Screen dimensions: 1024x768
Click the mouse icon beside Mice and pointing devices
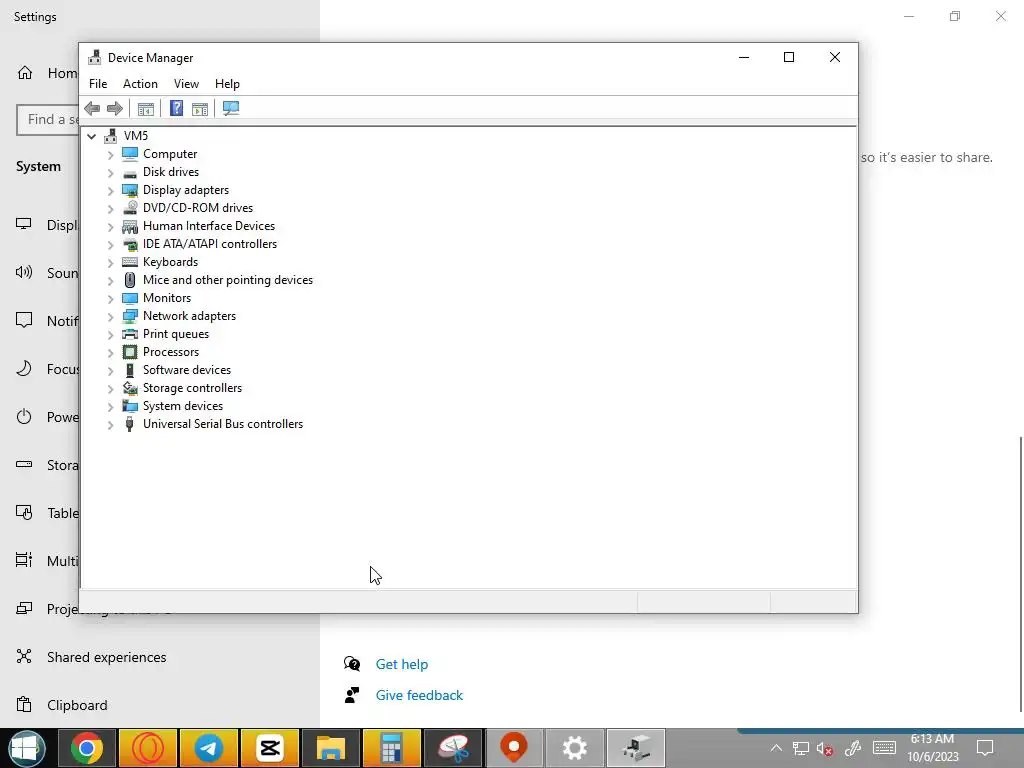point(130,280)
